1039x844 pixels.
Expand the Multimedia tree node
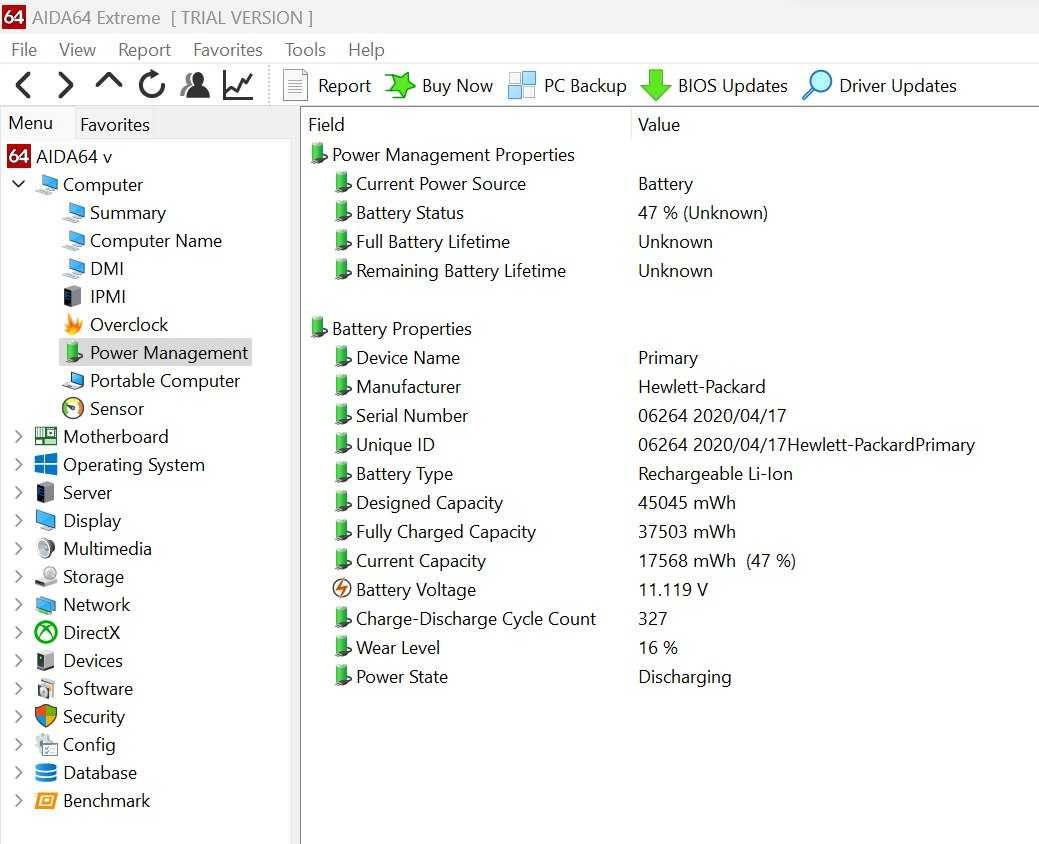(x=19, y=549)
